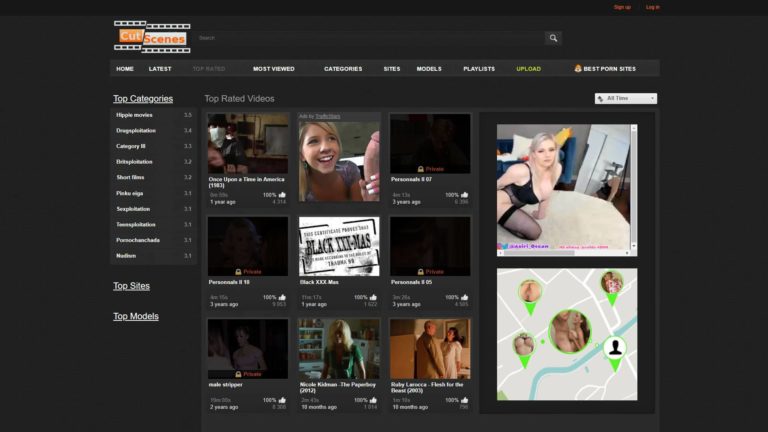768x432 pixels.
Task: Click thumbs-up icon on Personals II 05
Action: point(465,297)
